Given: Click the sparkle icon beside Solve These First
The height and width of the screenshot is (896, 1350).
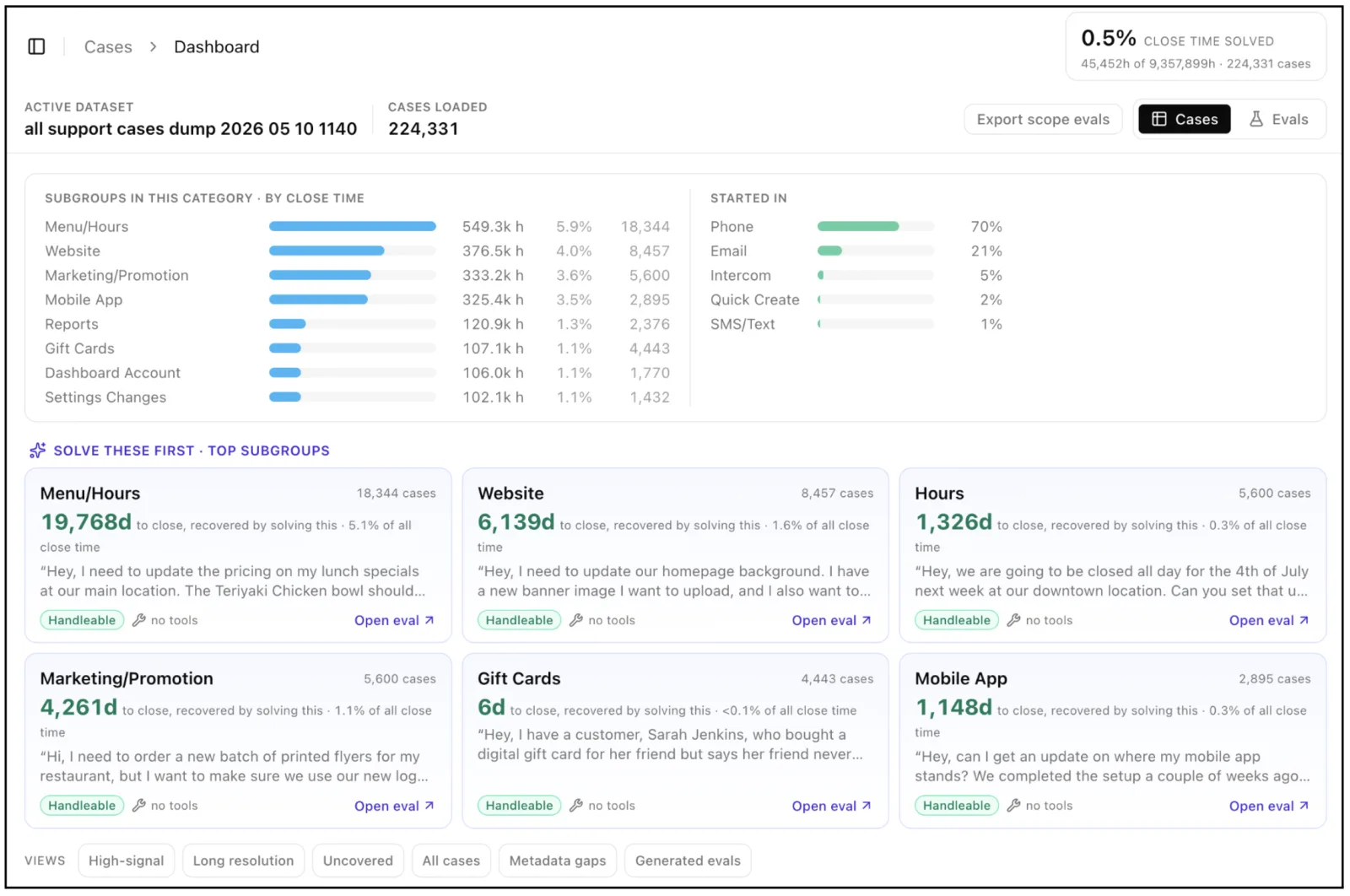Looking at the screenshot, I should point(37,451).
